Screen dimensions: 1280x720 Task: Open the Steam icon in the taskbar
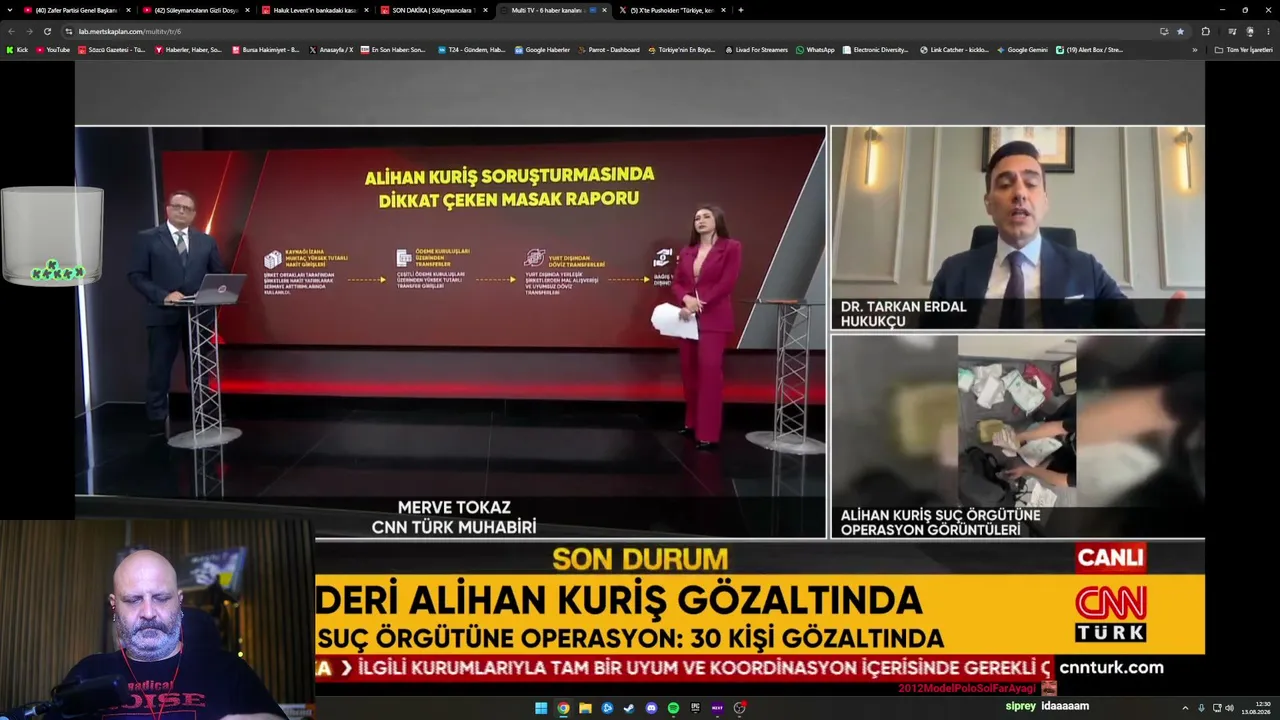pyautogui.click(x=629, y=708)
